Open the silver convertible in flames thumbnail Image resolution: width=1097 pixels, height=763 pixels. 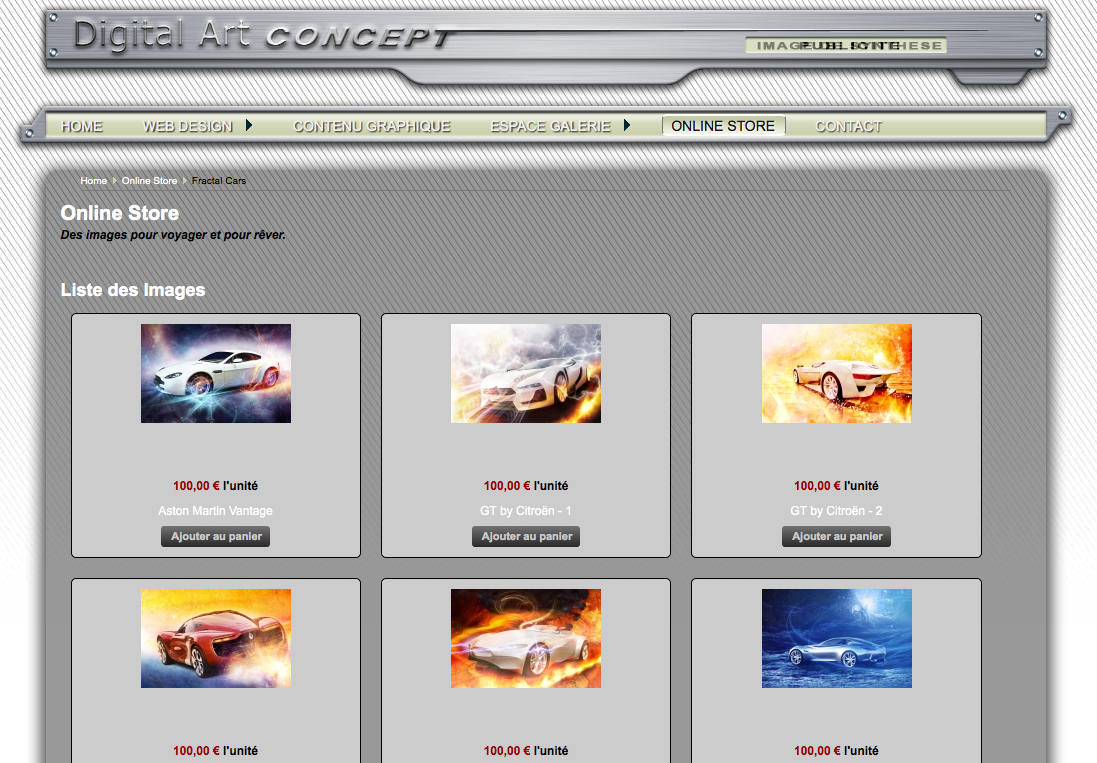526,639
